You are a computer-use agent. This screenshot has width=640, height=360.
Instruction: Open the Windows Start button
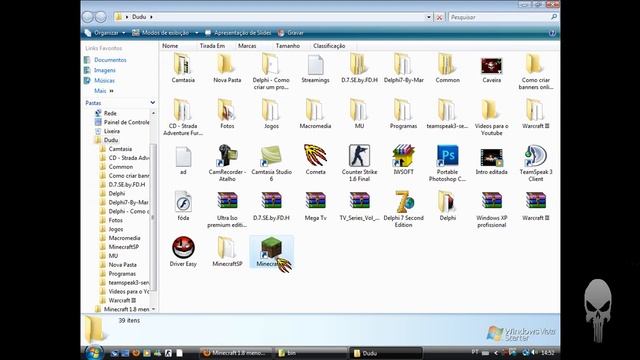click(x=94, y=353)
